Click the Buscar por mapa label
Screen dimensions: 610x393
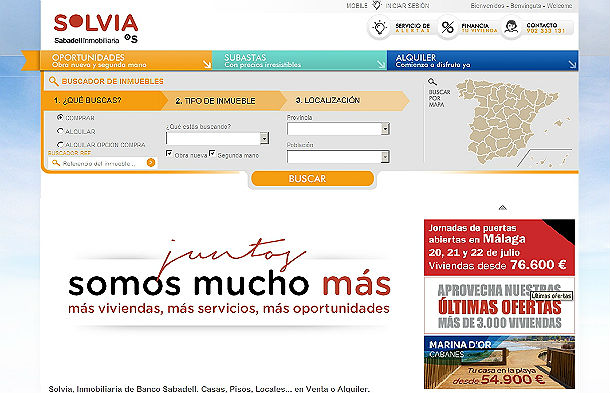pos(439,98)
